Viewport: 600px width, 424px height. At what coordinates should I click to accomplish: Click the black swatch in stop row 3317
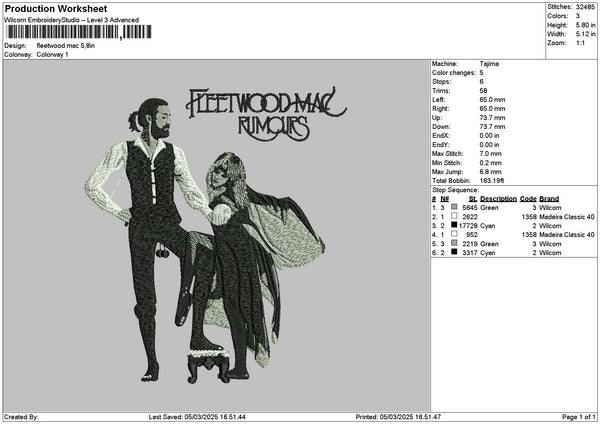tap(454, 252)
